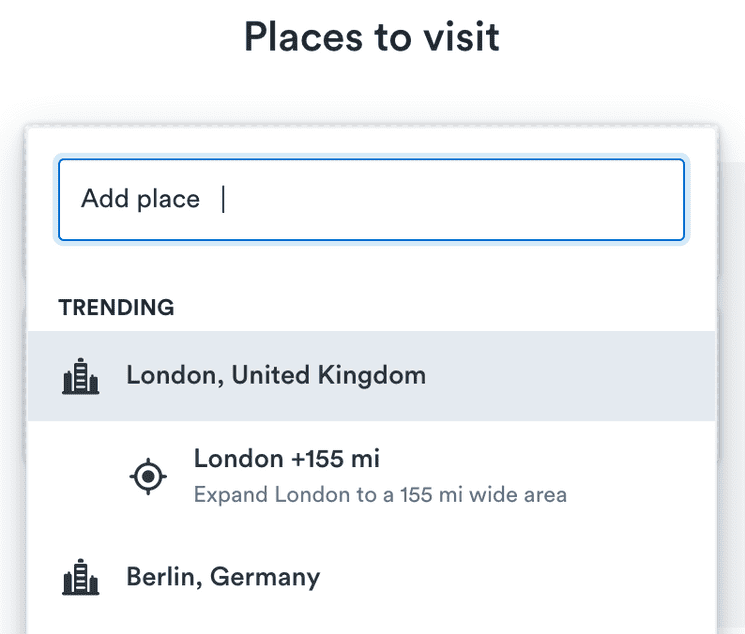
Task: Pick Berlin, Germany from the trending list
Action: click(223, 577)
